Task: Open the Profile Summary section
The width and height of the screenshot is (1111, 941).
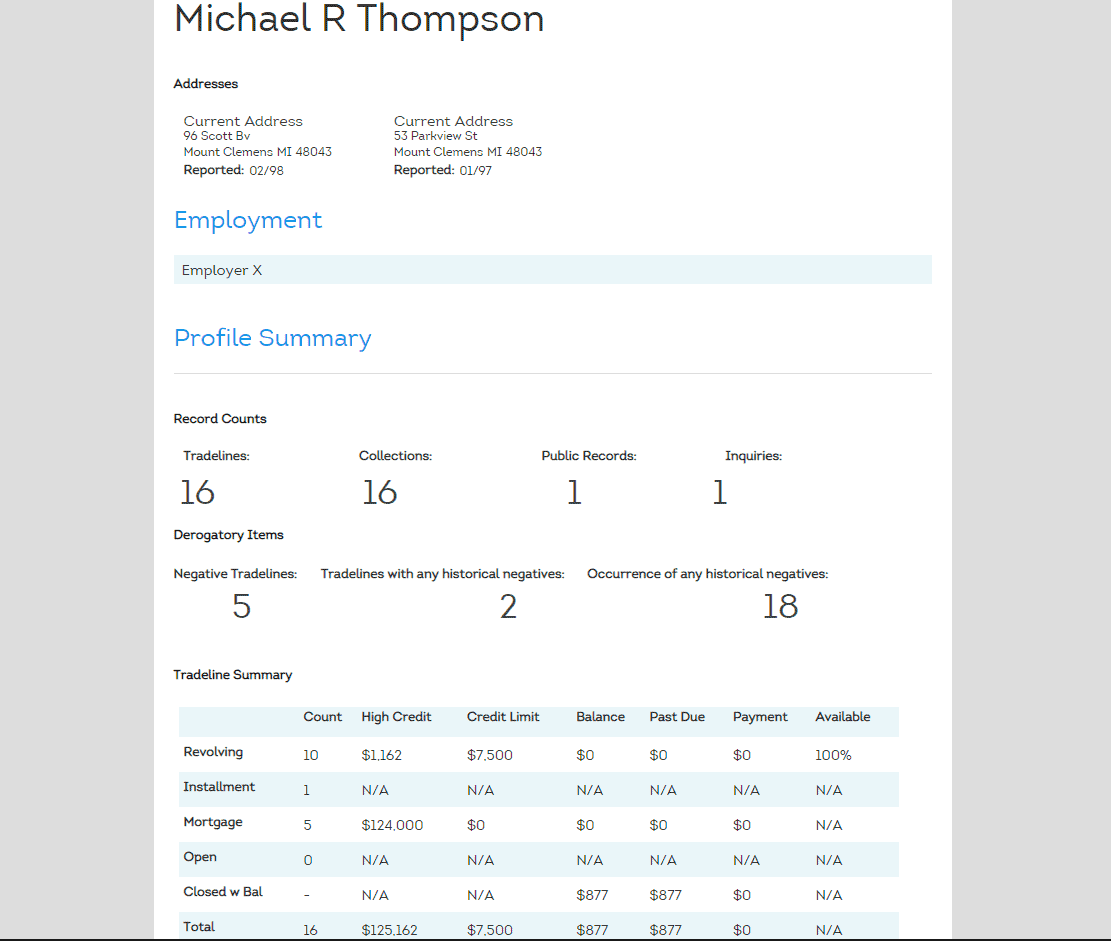Action: (x=272, y=338)
